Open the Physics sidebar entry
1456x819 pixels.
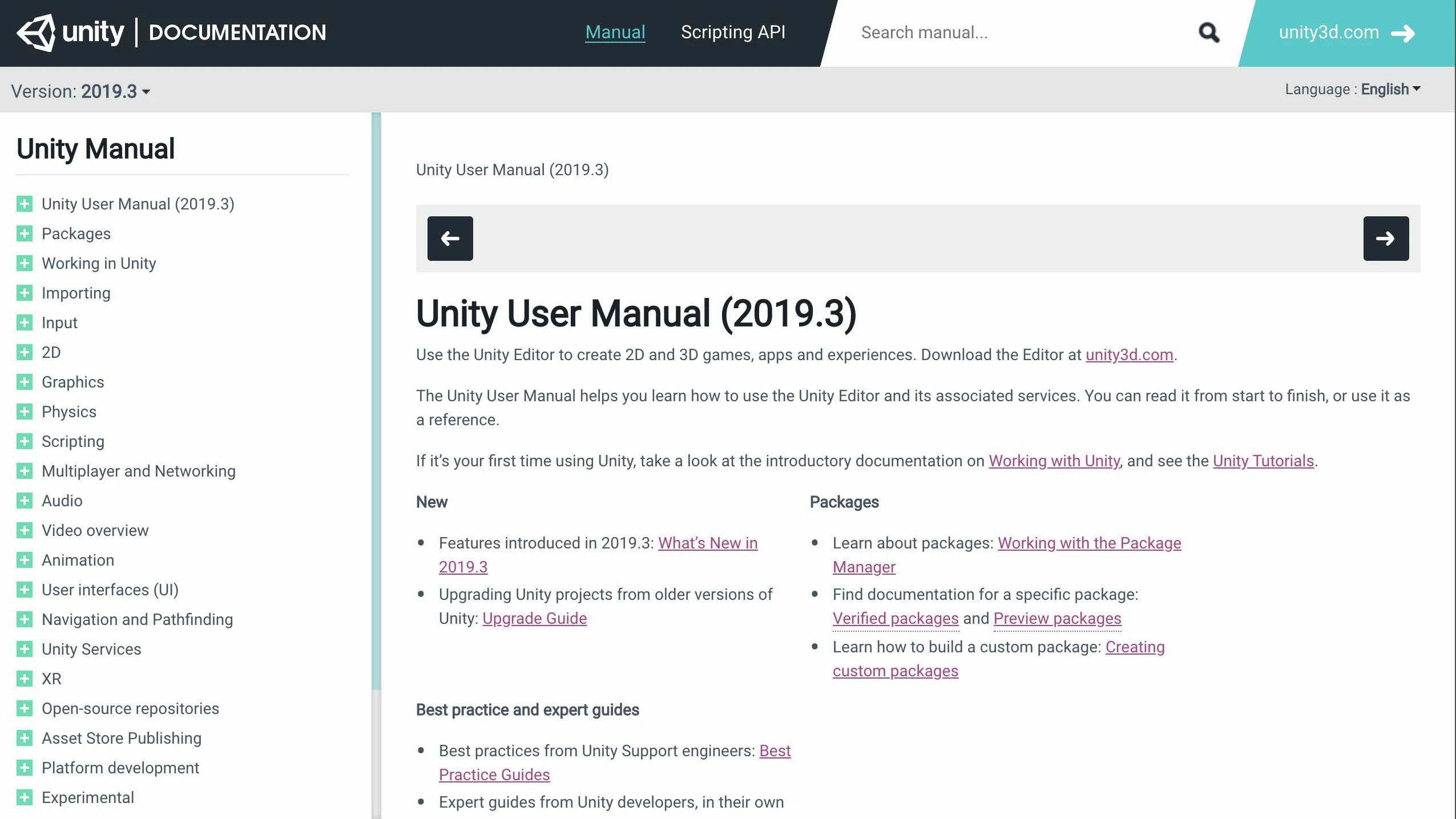pos(69,411)
